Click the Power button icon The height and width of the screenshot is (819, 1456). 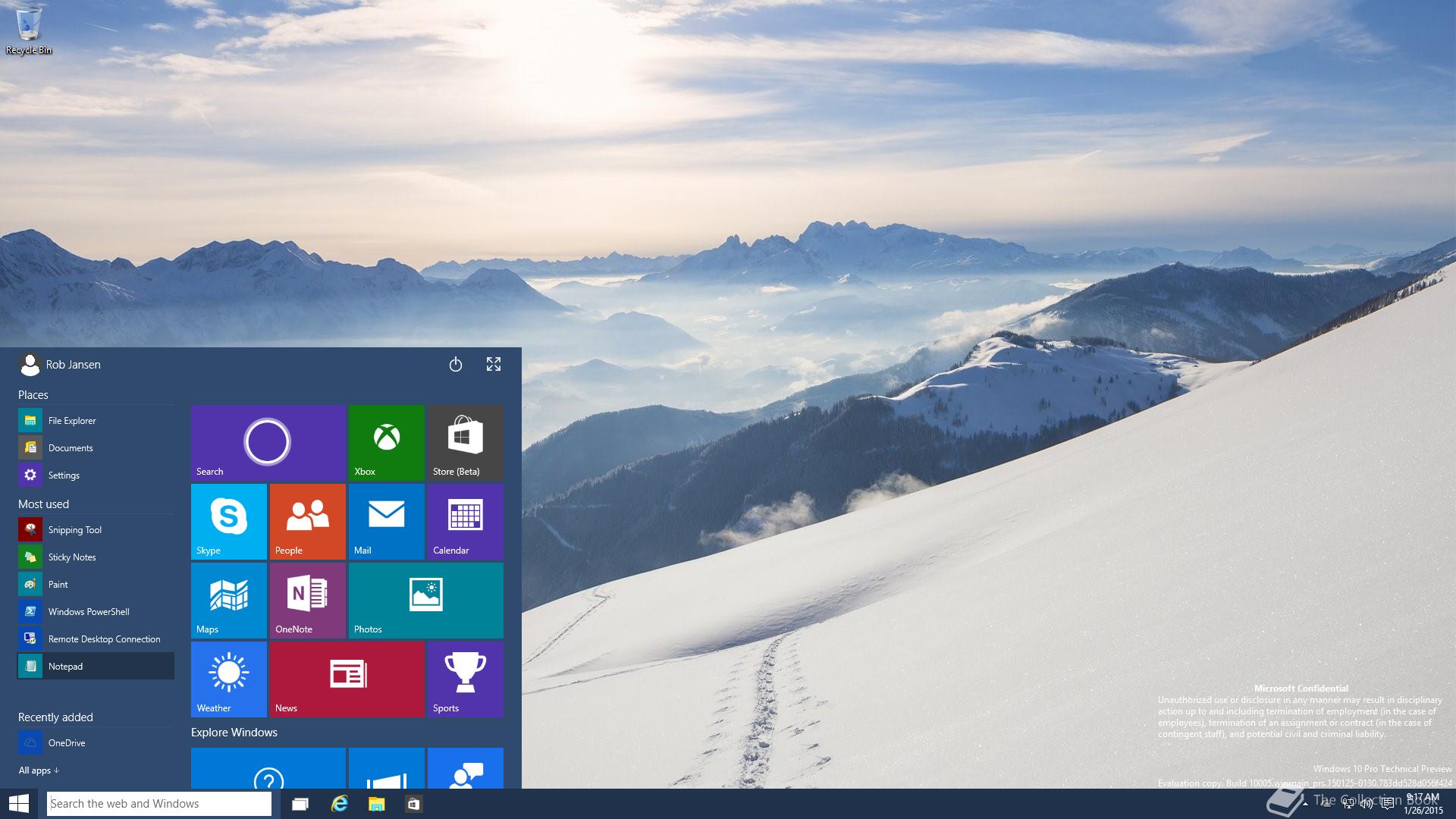click(x=455, y=365)
